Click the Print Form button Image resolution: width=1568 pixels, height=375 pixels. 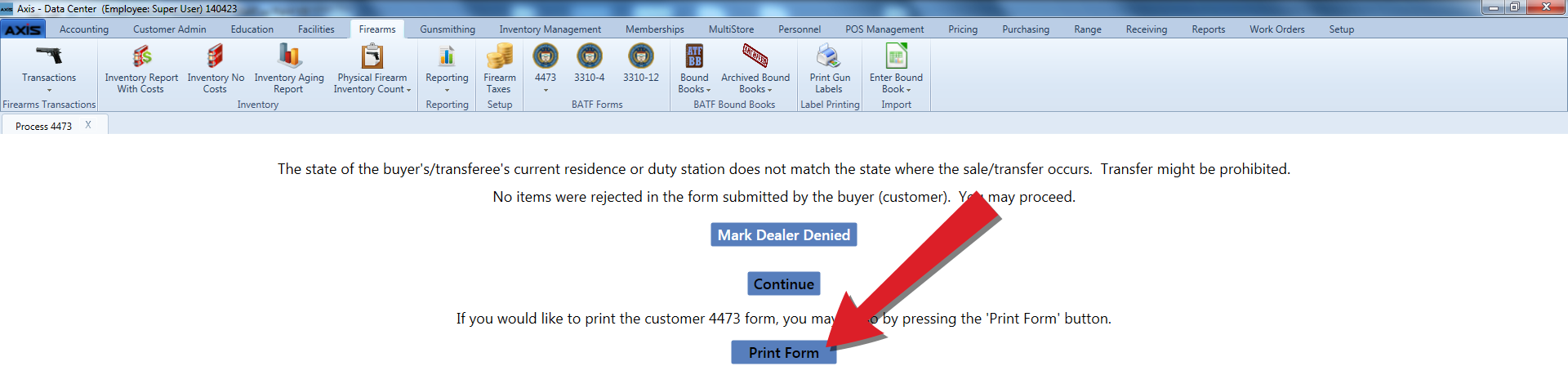pos(784,353)
